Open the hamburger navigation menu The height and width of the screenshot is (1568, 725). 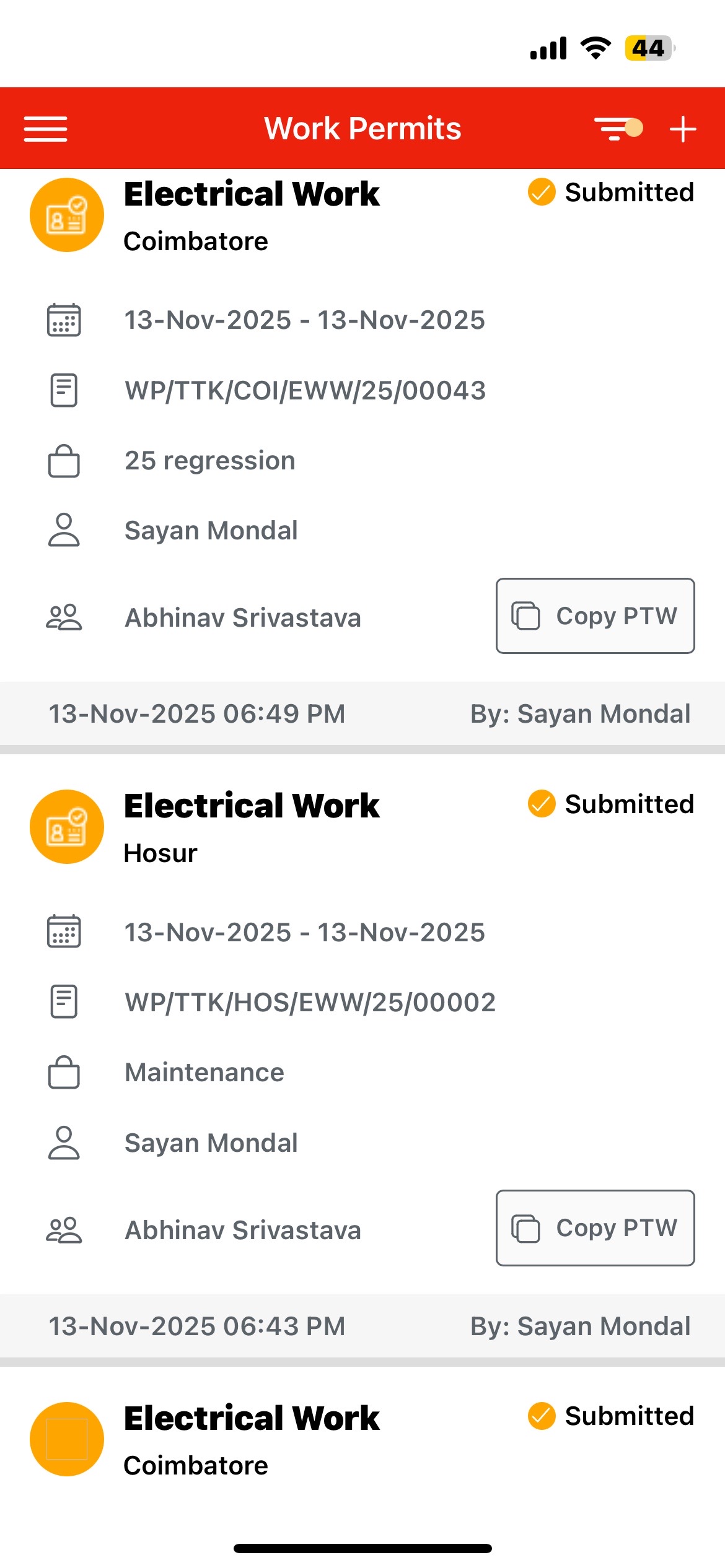pyautogui.click(x=45, y=129)
